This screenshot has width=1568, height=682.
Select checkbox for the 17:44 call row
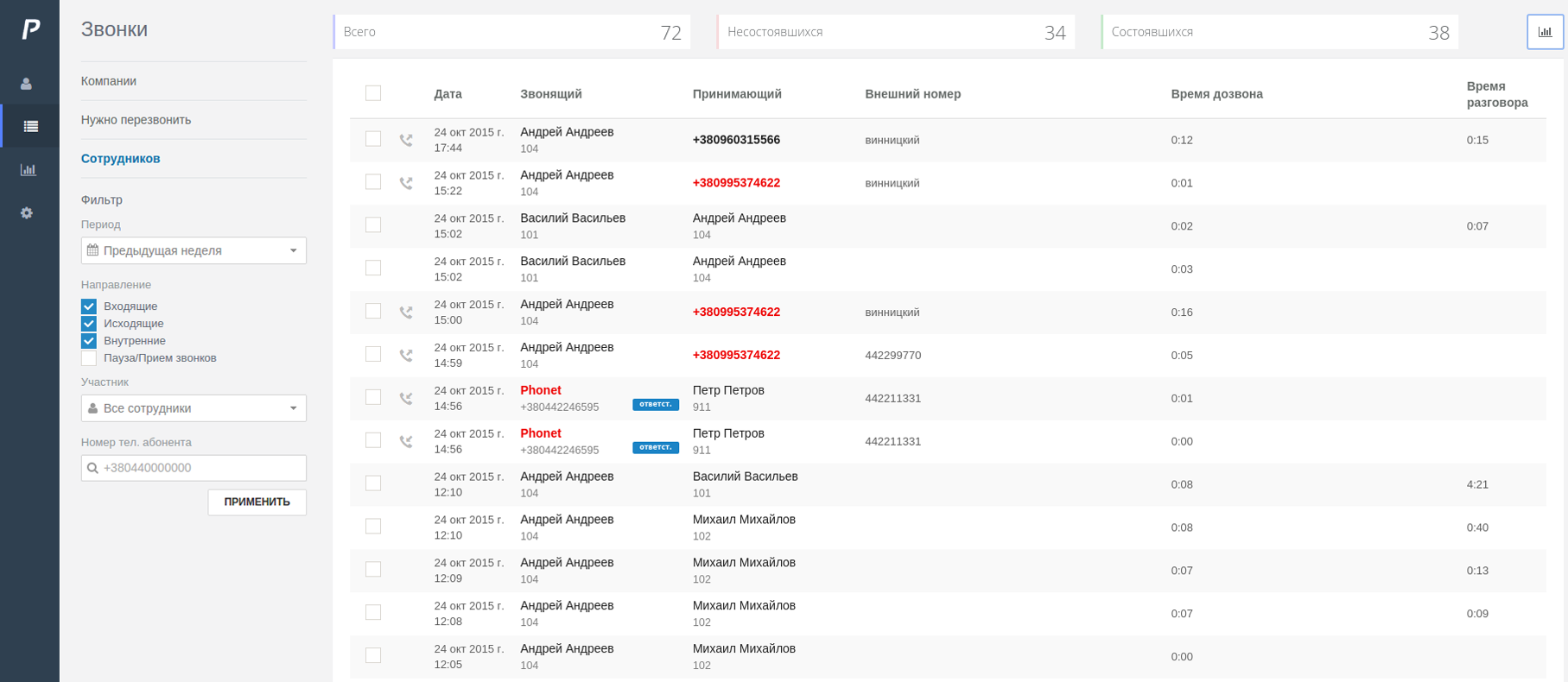tap(373, 139)
